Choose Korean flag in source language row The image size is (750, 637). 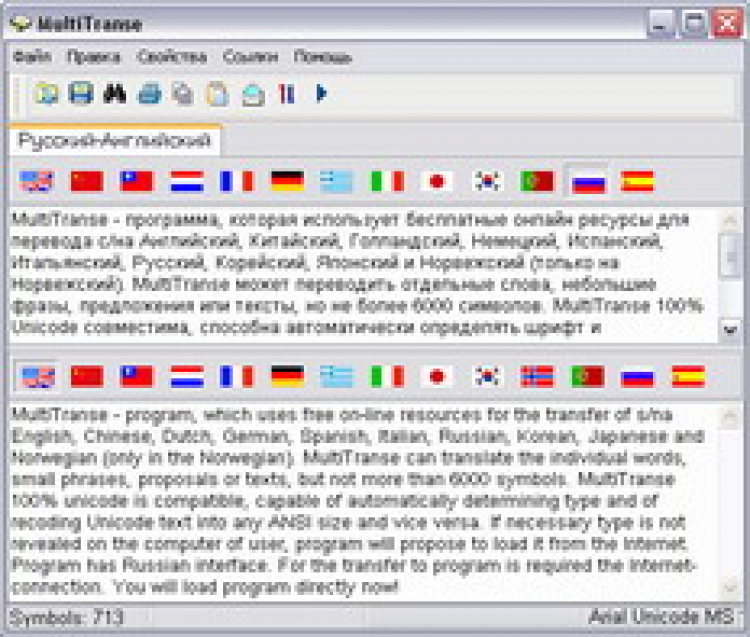click(486, 181)
